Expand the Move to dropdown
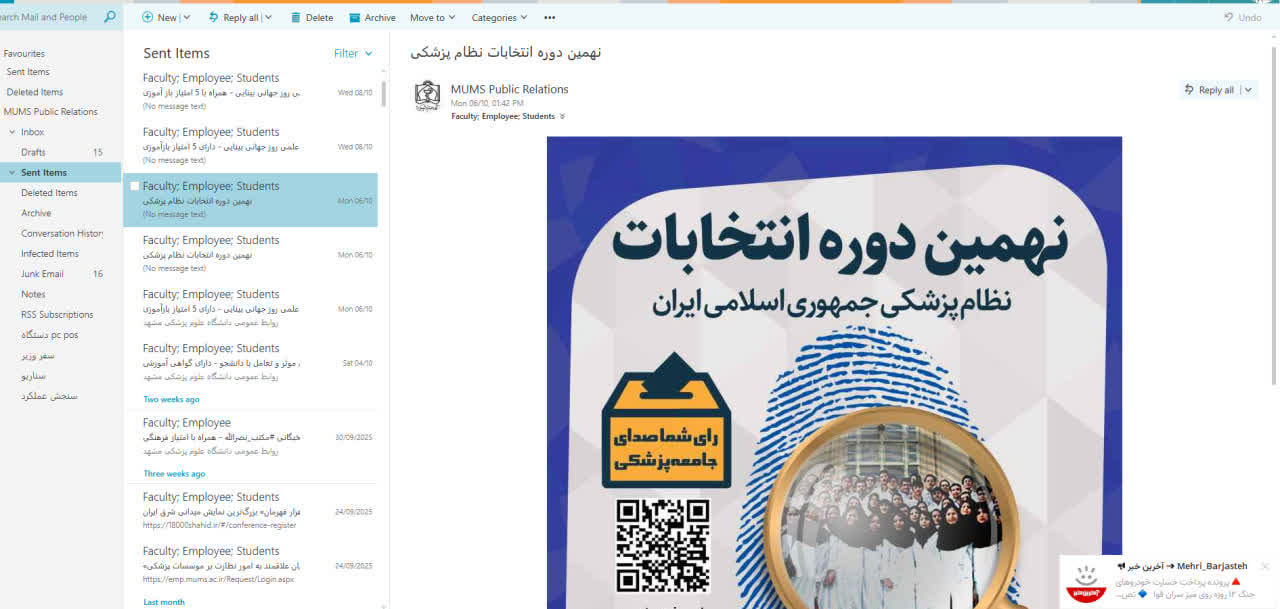Image resolution: width=1280 pixels, height=609 pixels. tap(432, 18)
